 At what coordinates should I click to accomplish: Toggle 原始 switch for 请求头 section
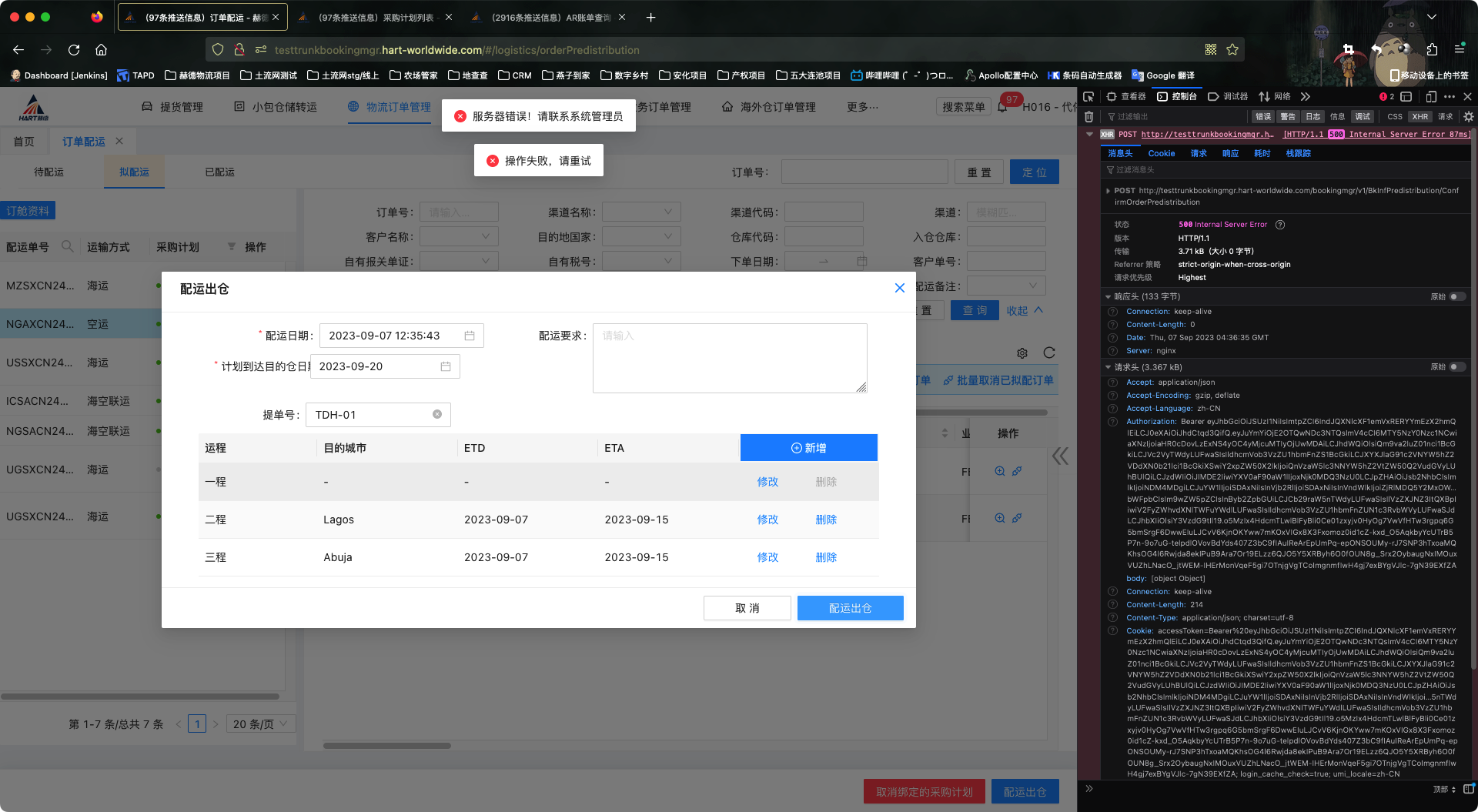pos(1456,367)
